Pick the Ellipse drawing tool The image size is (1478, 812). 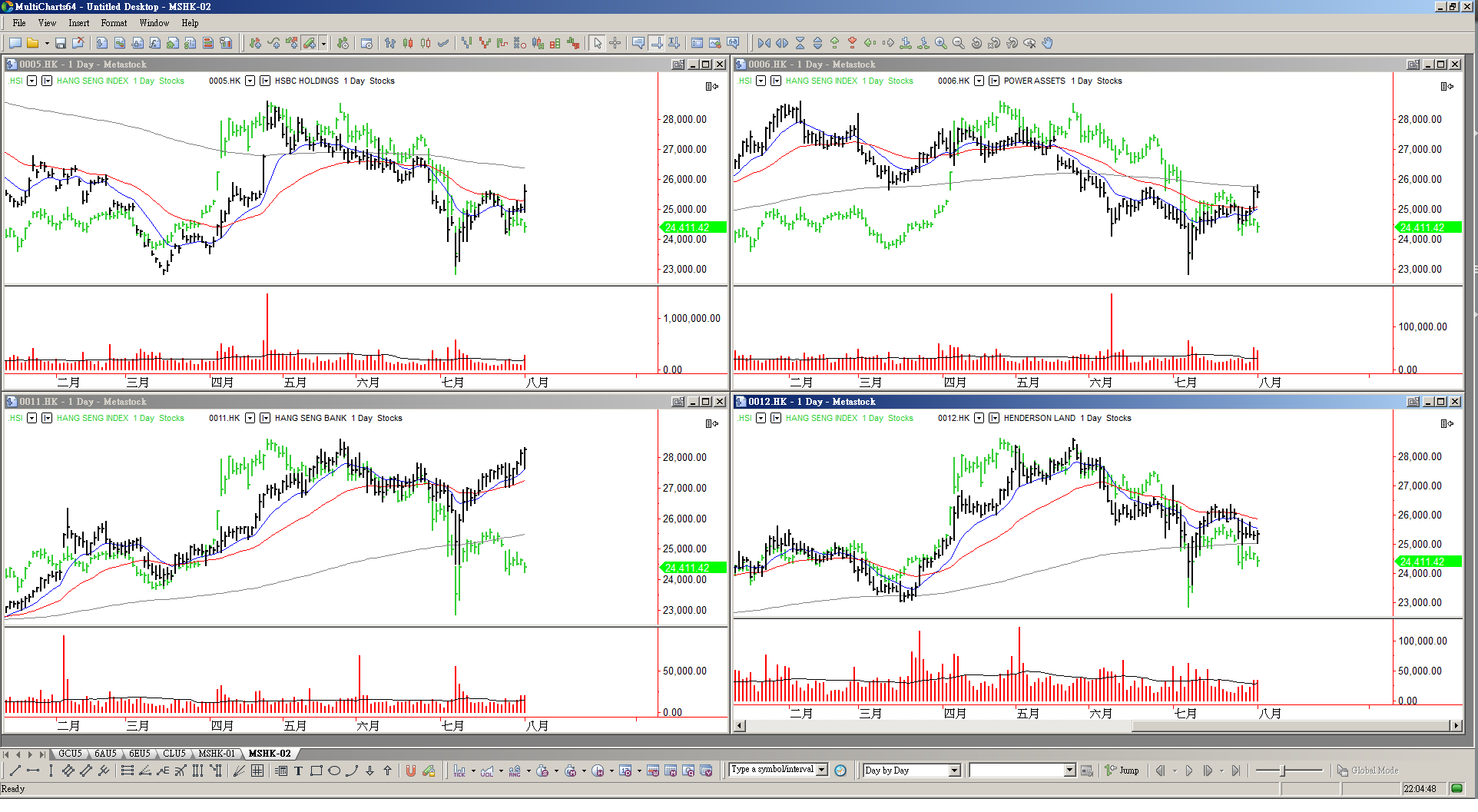334,771
